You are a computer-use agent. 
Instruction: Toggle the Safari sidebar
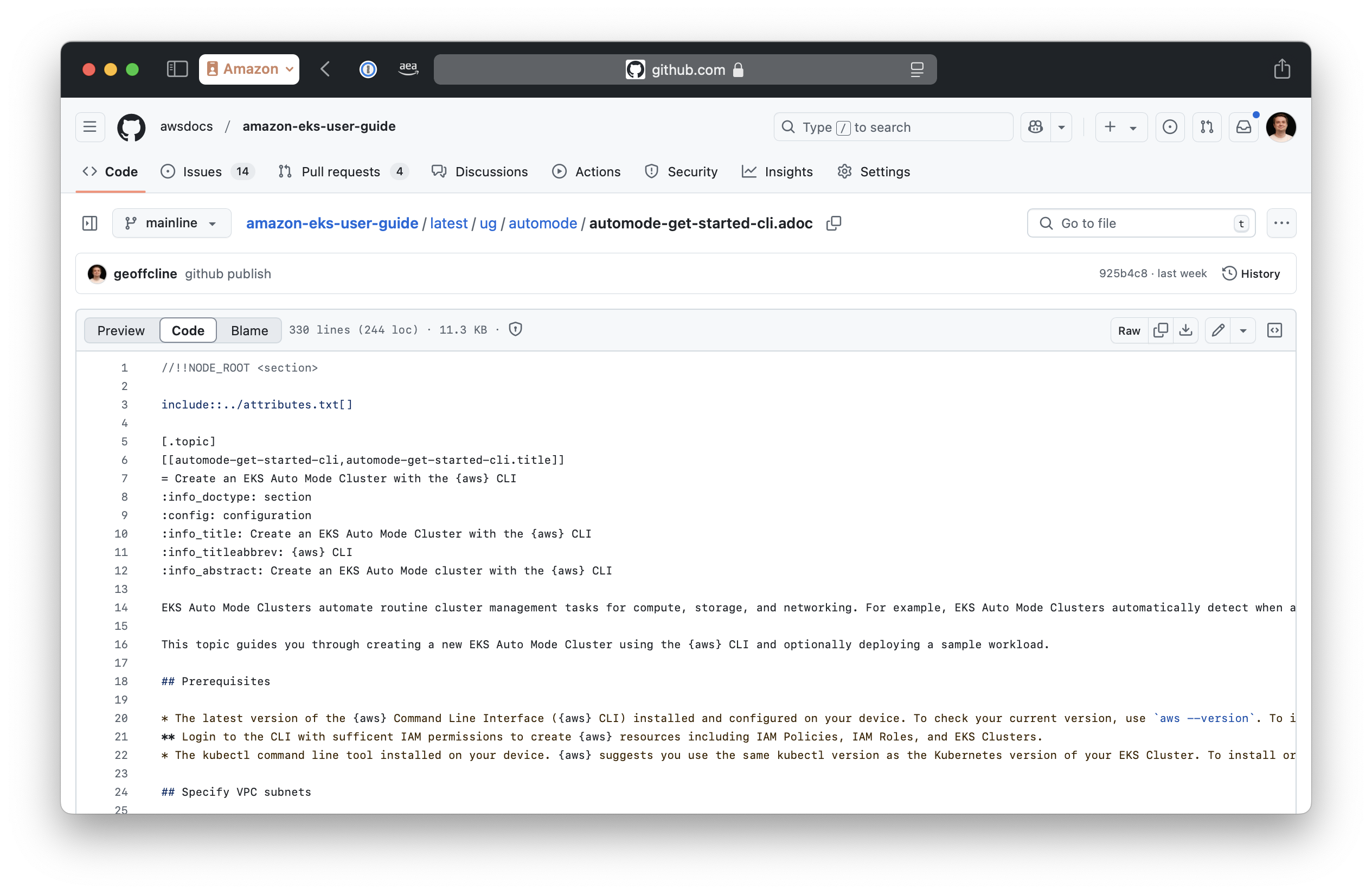pos(177,69)
